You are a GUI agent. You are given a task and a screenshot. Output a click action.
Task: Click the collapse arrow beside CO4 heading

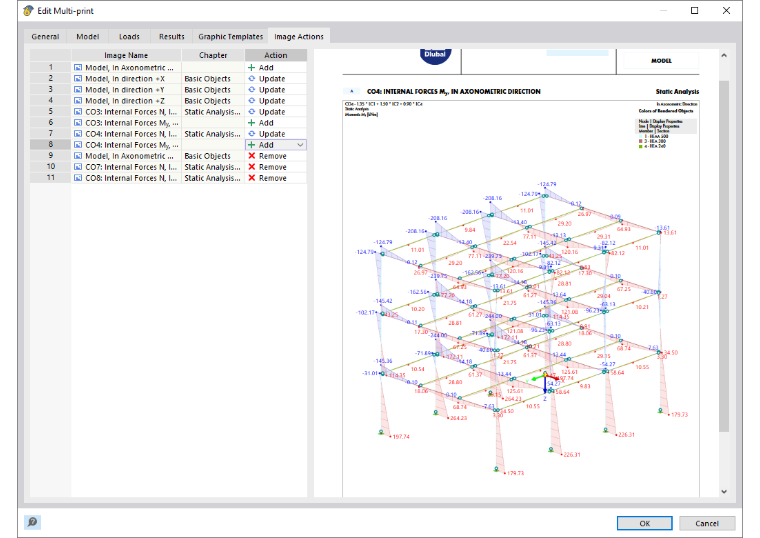point(352,91)
